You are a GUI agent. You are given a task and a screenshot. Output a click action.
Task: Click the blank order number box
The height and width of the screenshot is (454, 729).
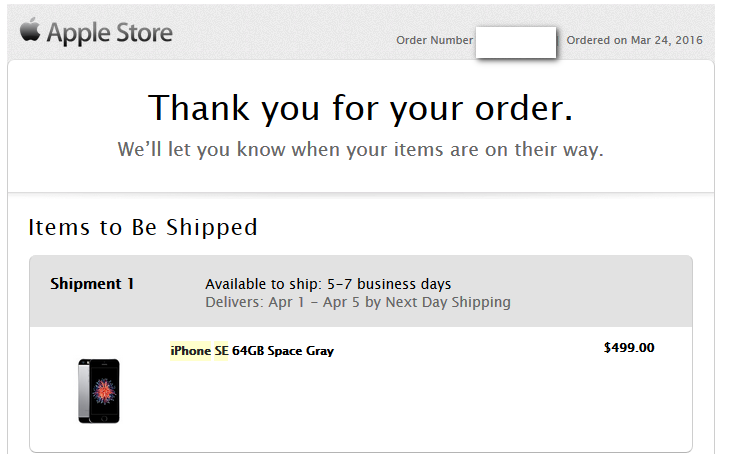tap(516, 43)
